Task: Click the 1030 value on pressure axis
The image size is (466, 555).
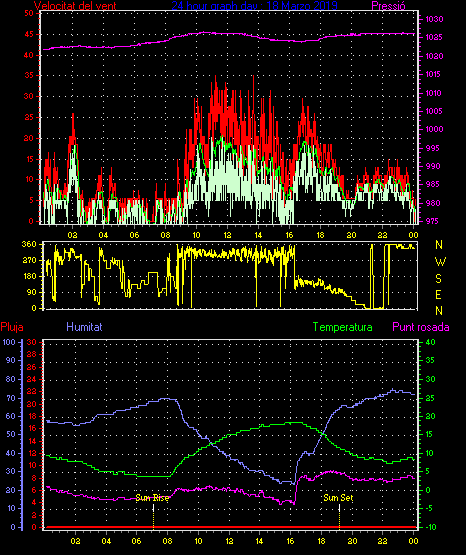Action: 434,19
